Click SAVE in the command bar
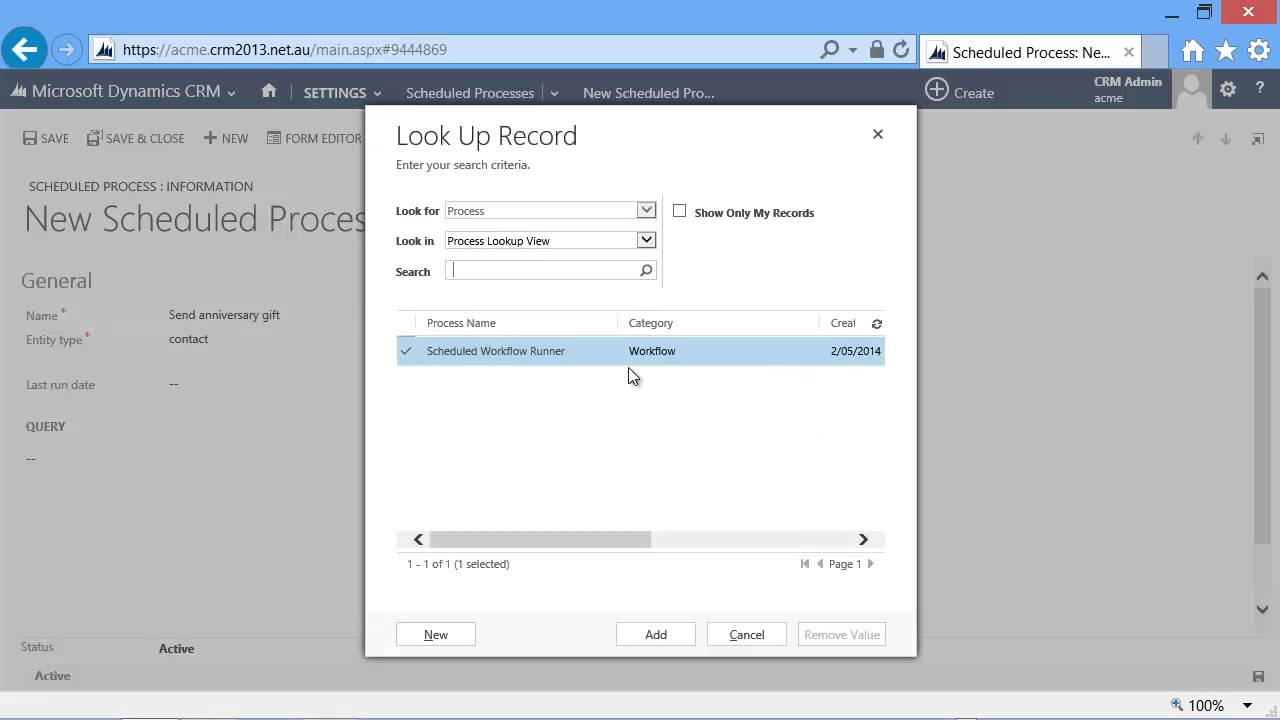Screen dimensions: 1280x720 coord(46,138)
